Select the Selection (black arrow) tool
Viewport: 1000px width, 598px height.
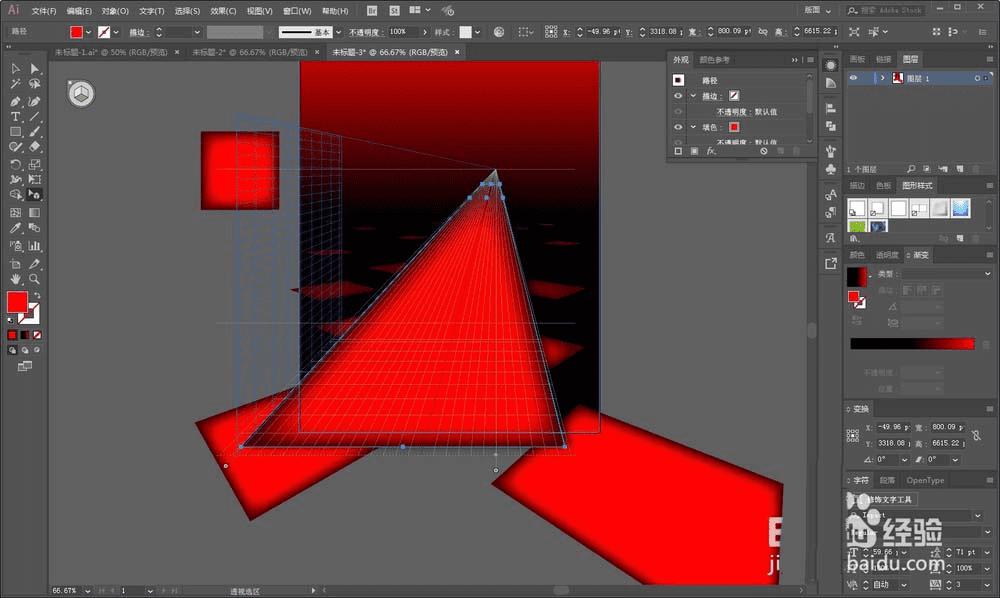[16, 68]
